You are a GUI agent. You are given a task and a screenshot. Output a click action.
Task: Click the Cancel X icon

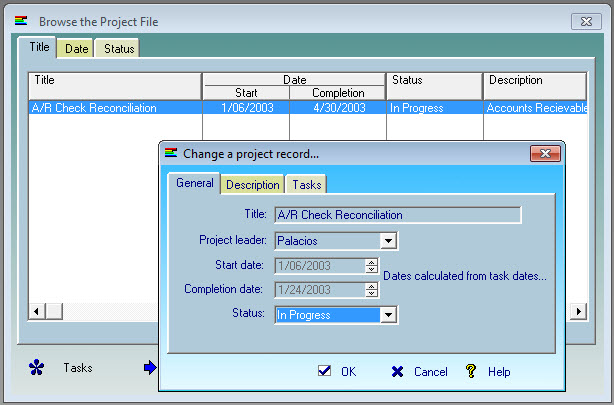[397, 371]
